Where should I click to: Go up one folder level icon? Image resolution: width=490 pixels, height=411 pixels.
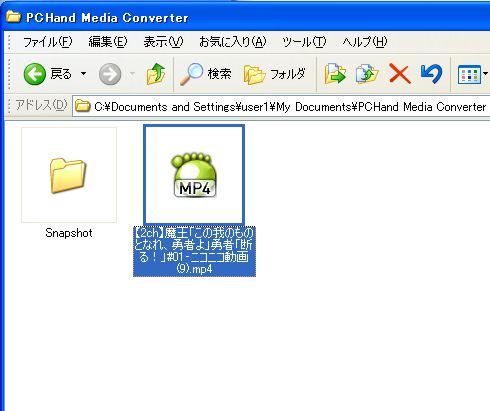point(156,74)
